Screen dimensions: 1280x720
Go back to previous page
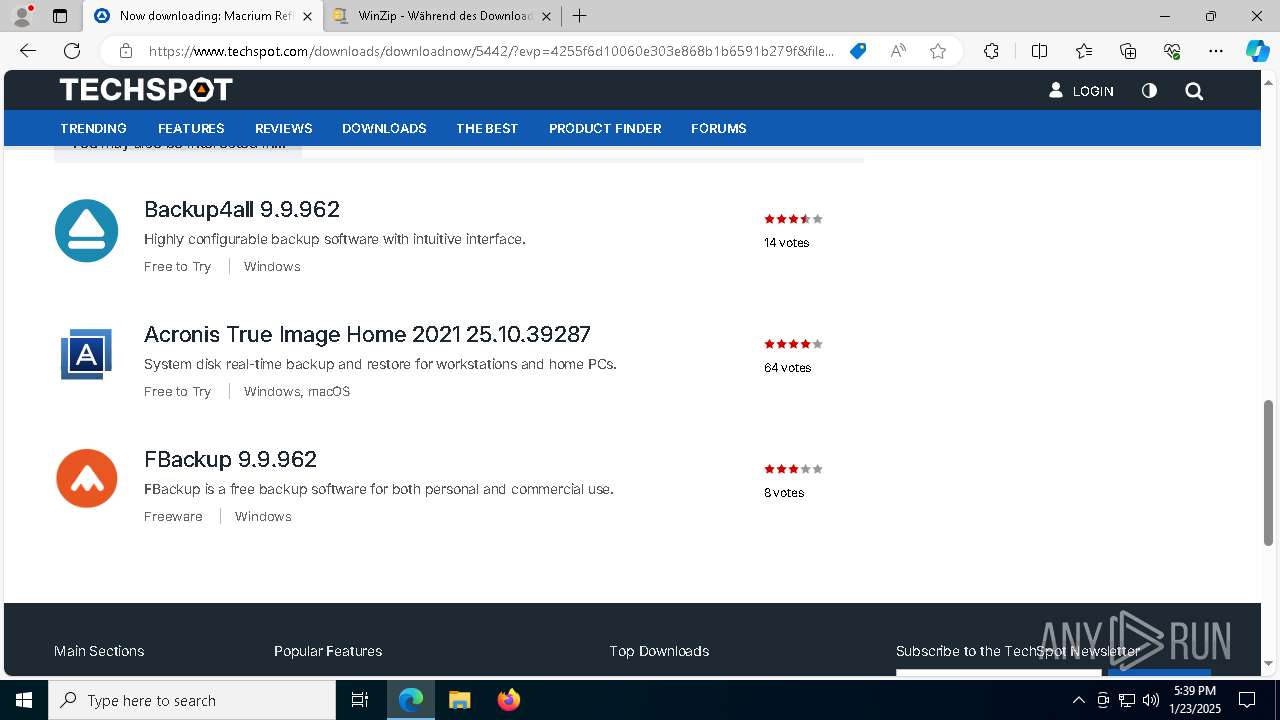28,51
